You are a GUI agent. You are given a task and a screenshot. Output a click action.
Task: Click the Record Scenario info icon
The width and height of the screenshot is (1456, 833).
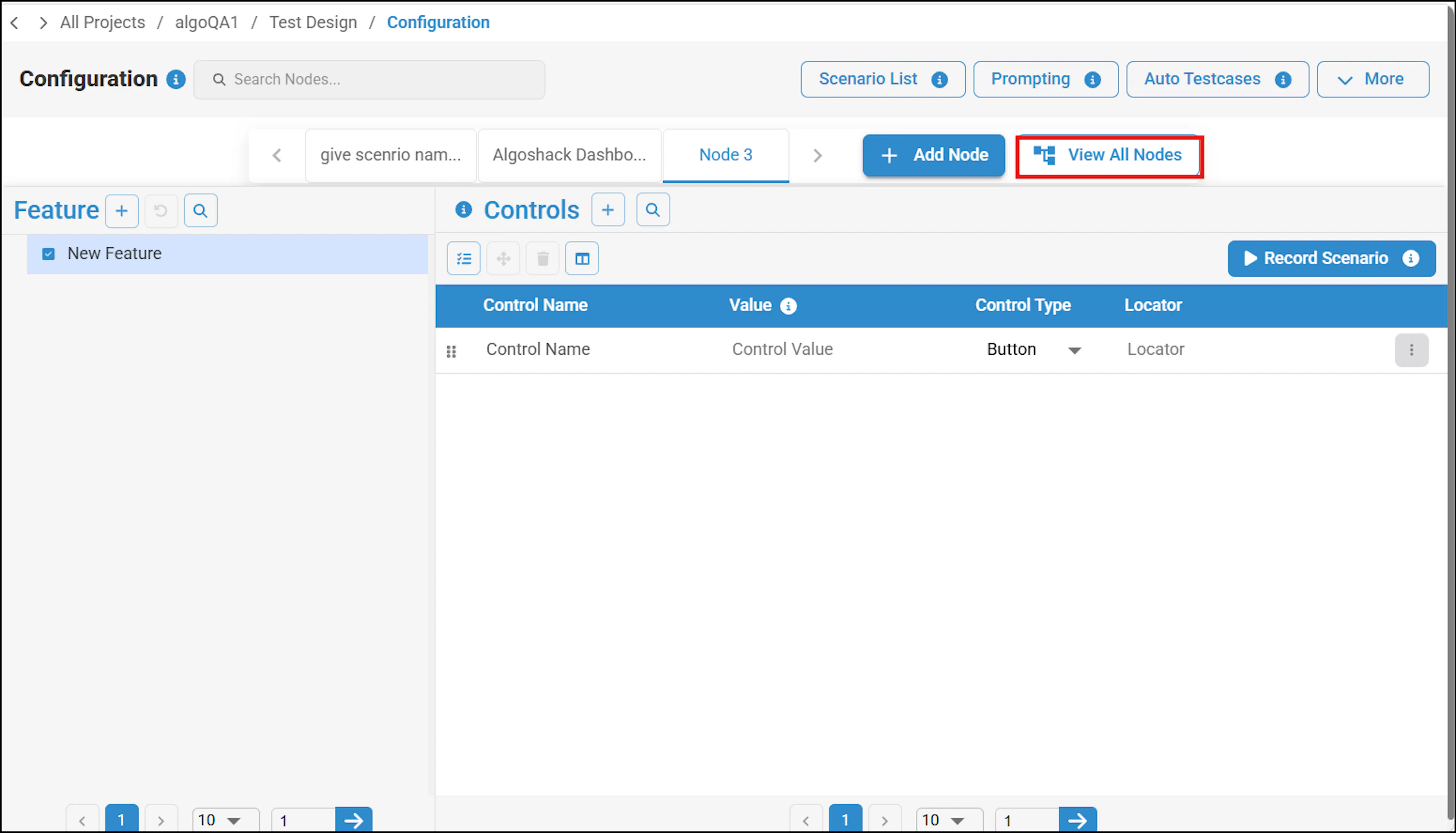pyautogui.click(x=1411, y=259)
